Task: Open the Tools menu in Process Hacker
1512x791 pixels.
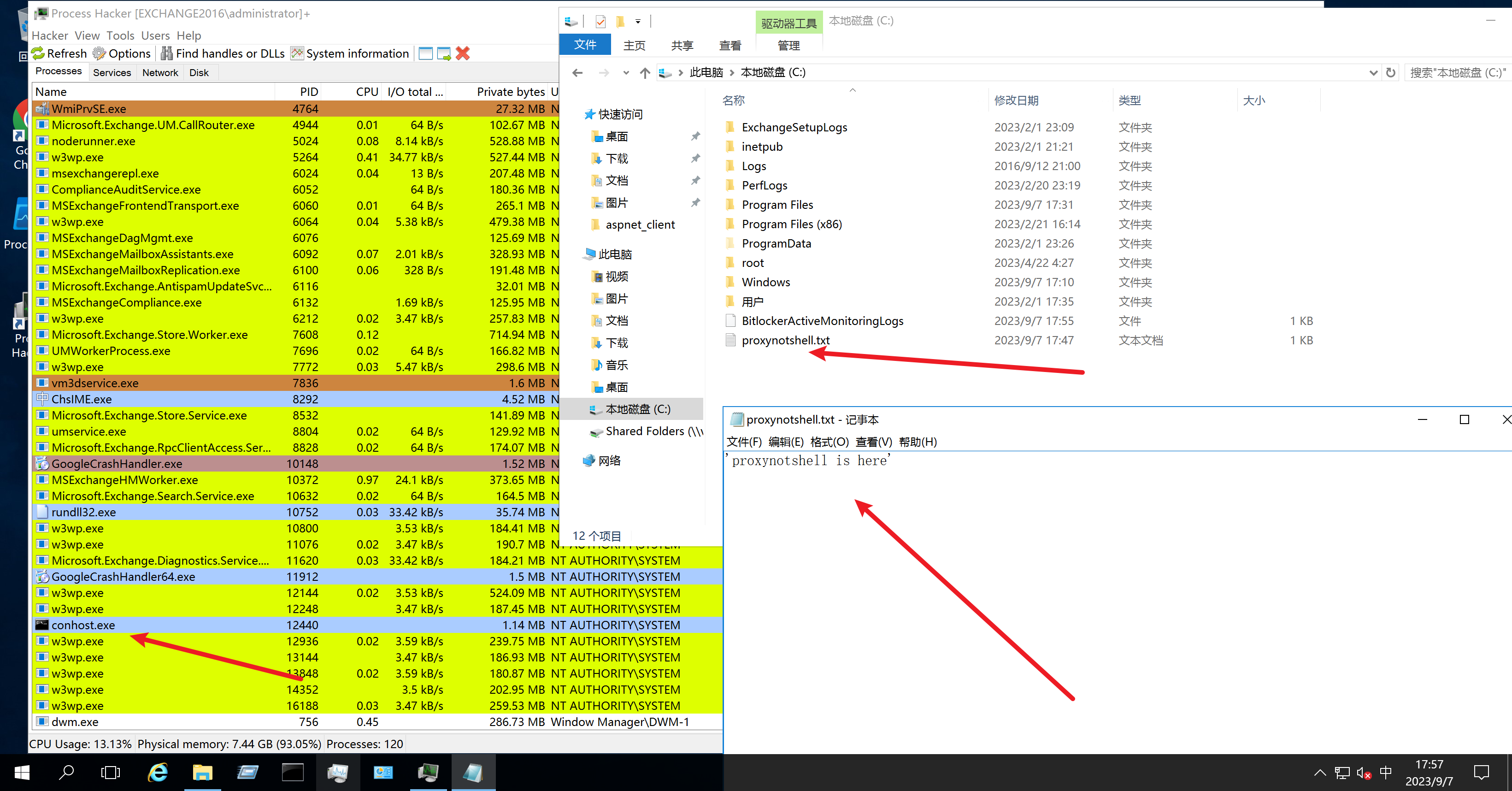Action: coord(120,35)
